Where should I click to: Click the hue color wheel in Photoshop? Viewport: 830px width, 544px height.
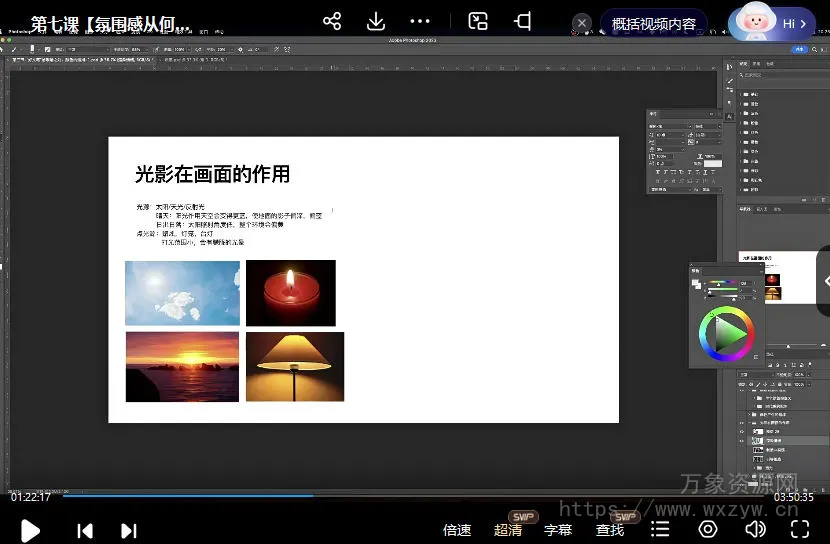(727, 335)
